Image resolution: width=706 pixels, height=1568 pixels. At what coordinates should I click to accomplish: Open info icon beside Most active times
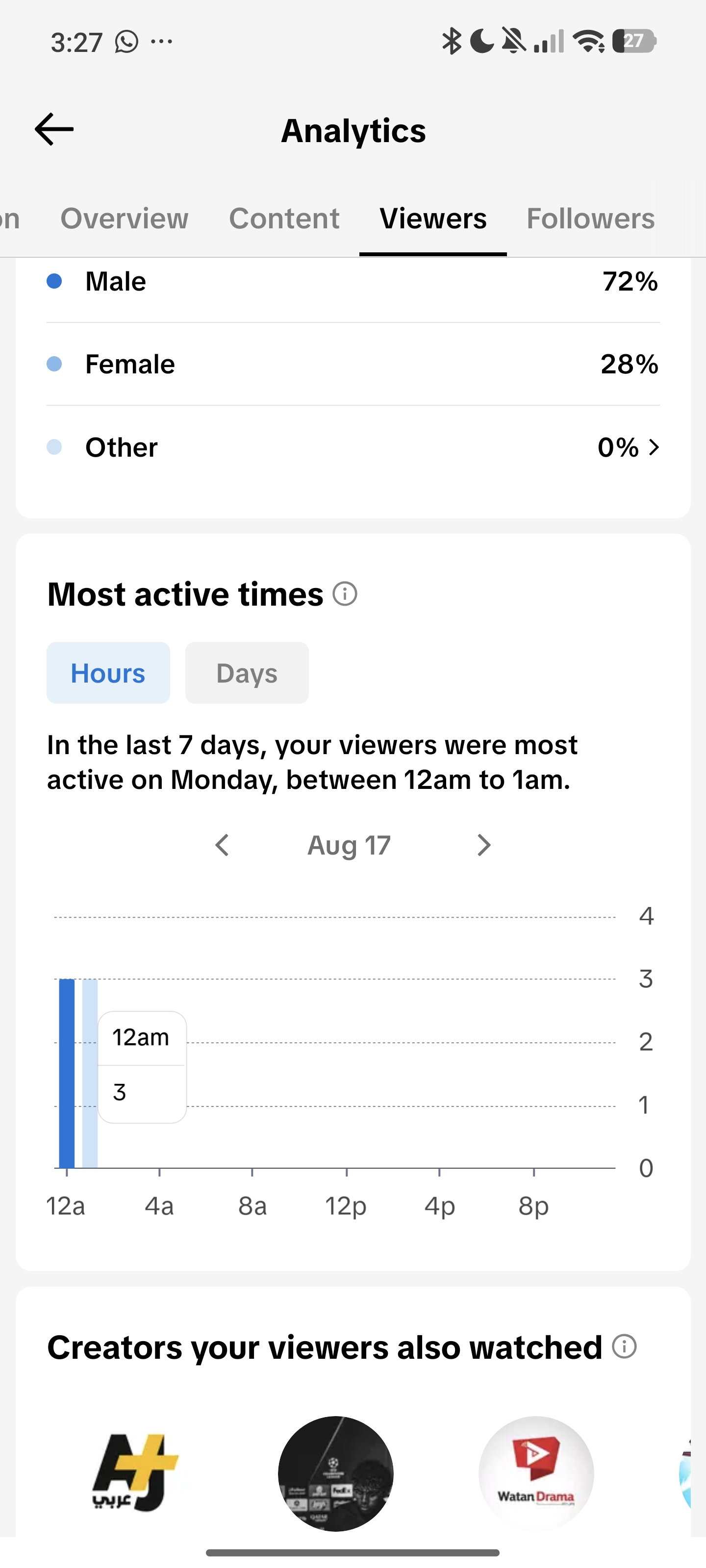(345, 593)
